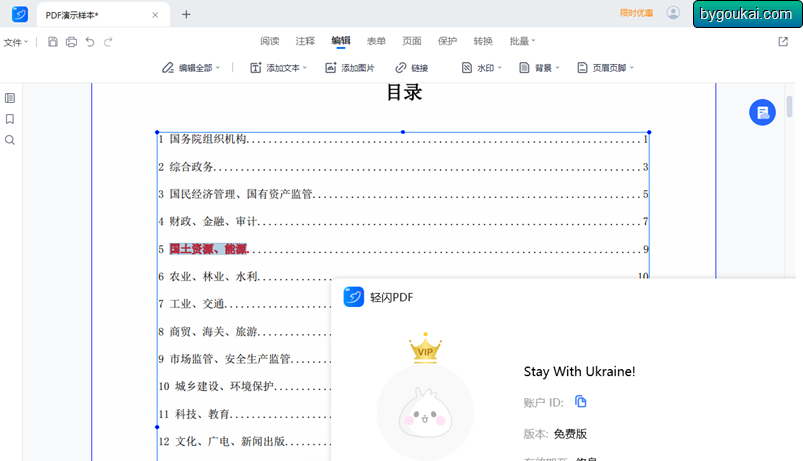Open the user account avatar icon
Viewport: 803px width, 461px height.
pos(673,13)
